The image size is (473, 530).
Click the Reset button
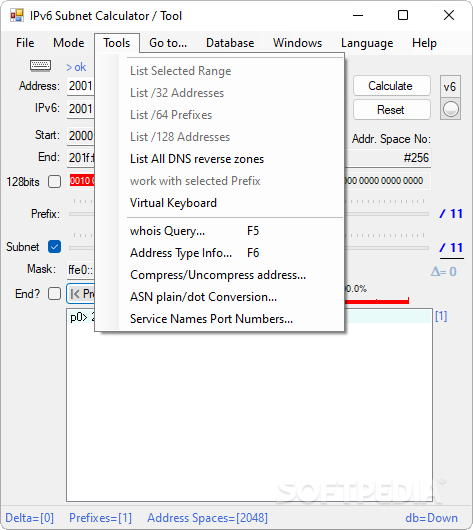[392, 110]
